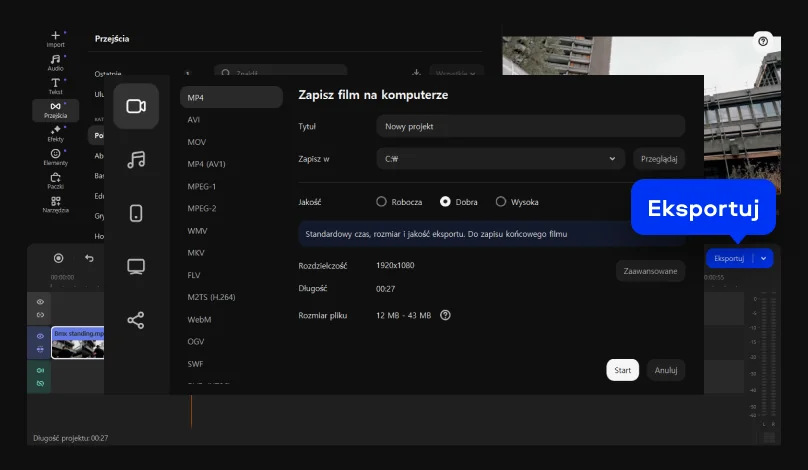Screen dimensions: 808x470
Task: Pick MKV in the format list
Action: (x=196, y=253)
